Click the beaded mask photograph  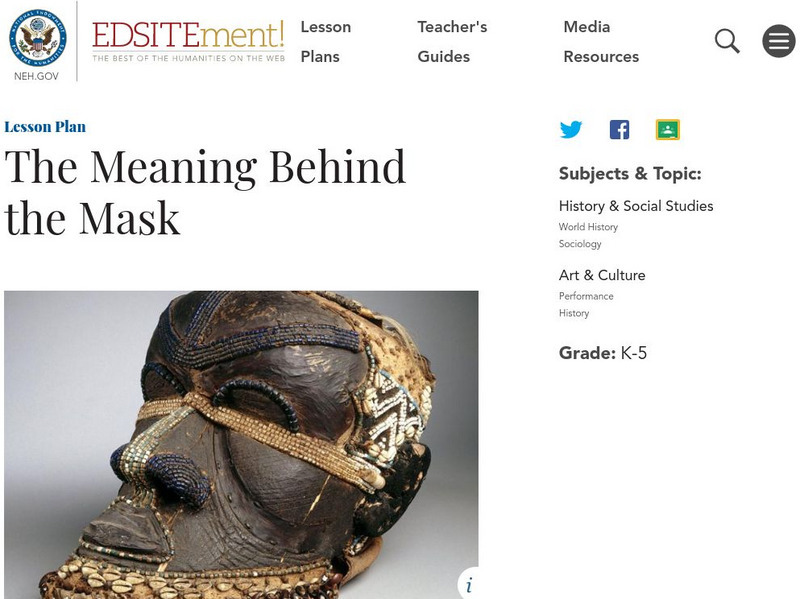tap(241, 445)
